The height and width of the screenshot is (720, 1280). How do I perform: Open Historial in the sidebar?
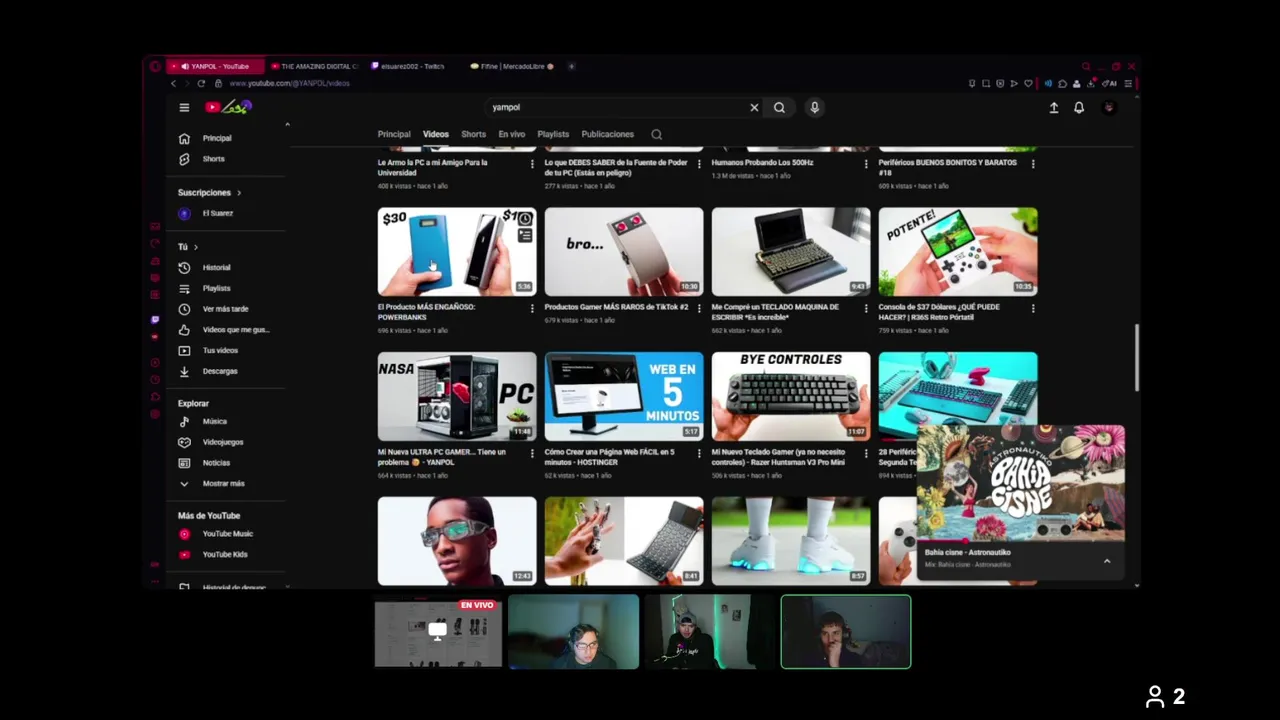pos(217,267)
